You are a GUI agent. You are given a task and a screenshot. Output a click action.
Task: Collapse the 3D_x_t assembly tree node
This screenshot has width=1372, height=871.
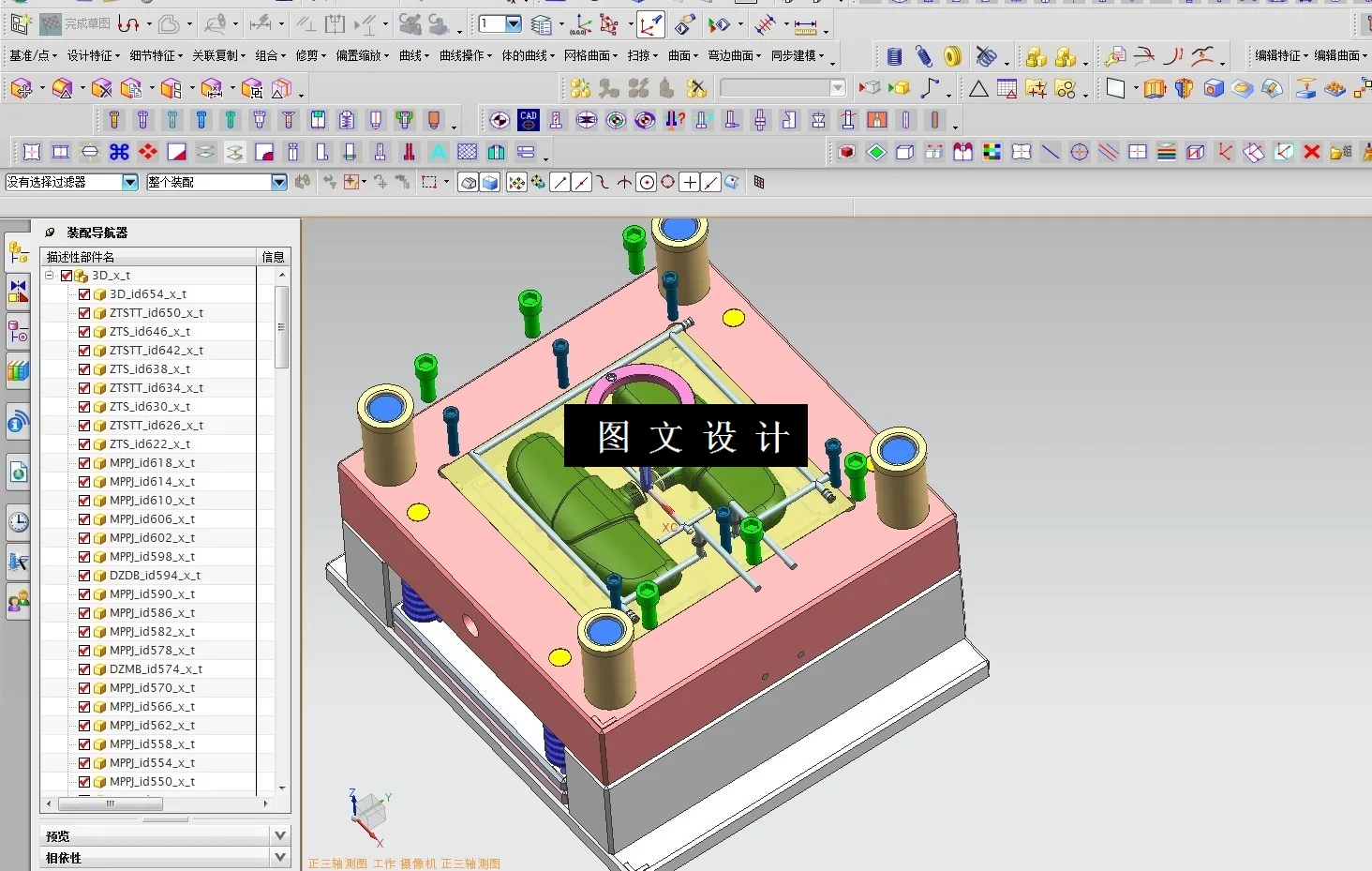(x=50, y=275)
